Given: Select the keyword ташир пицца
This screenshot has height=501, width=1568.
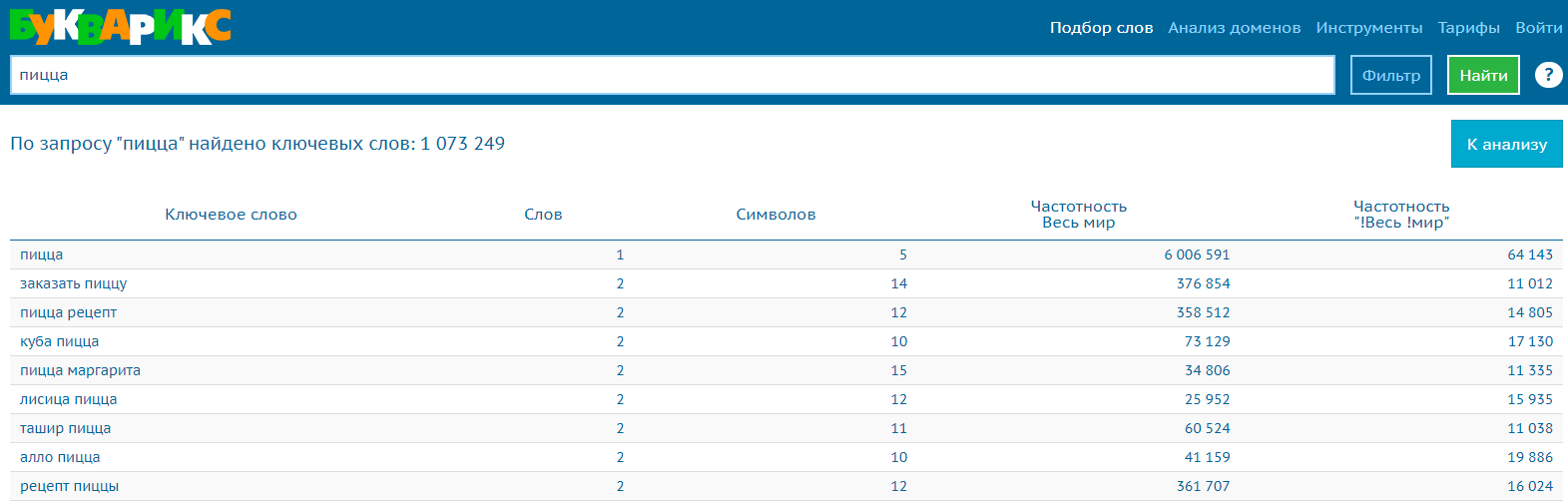Looking at the screenshot, I should point(65,428).
